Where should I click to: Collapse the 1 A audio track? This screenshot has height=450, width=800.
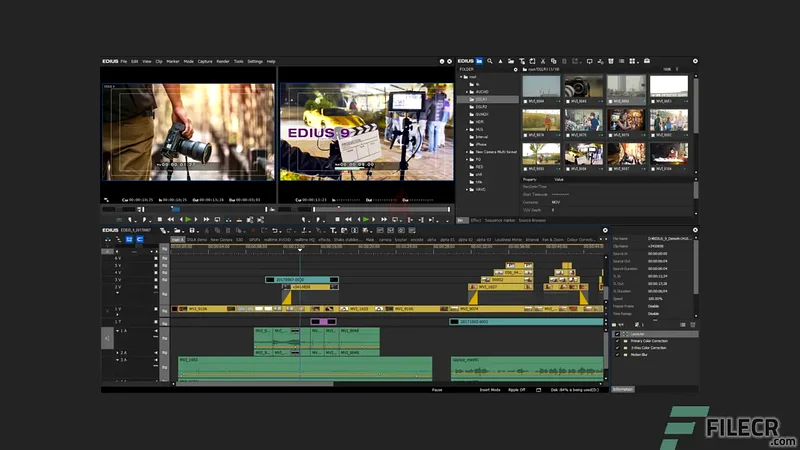click(117, 331)
